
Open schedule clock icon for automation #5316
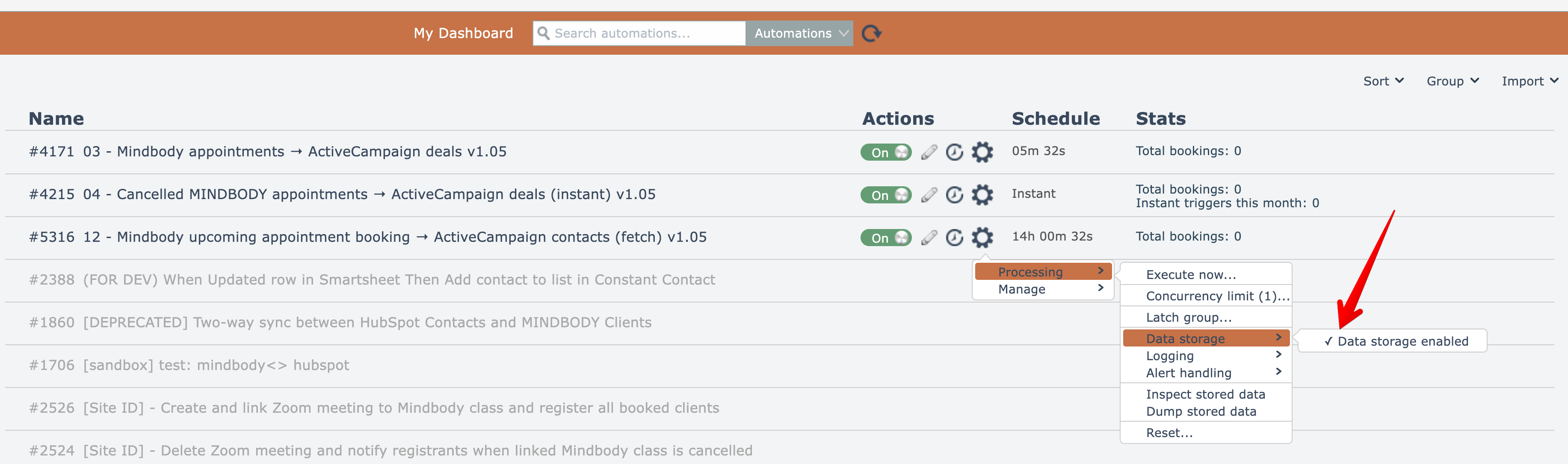954,237
